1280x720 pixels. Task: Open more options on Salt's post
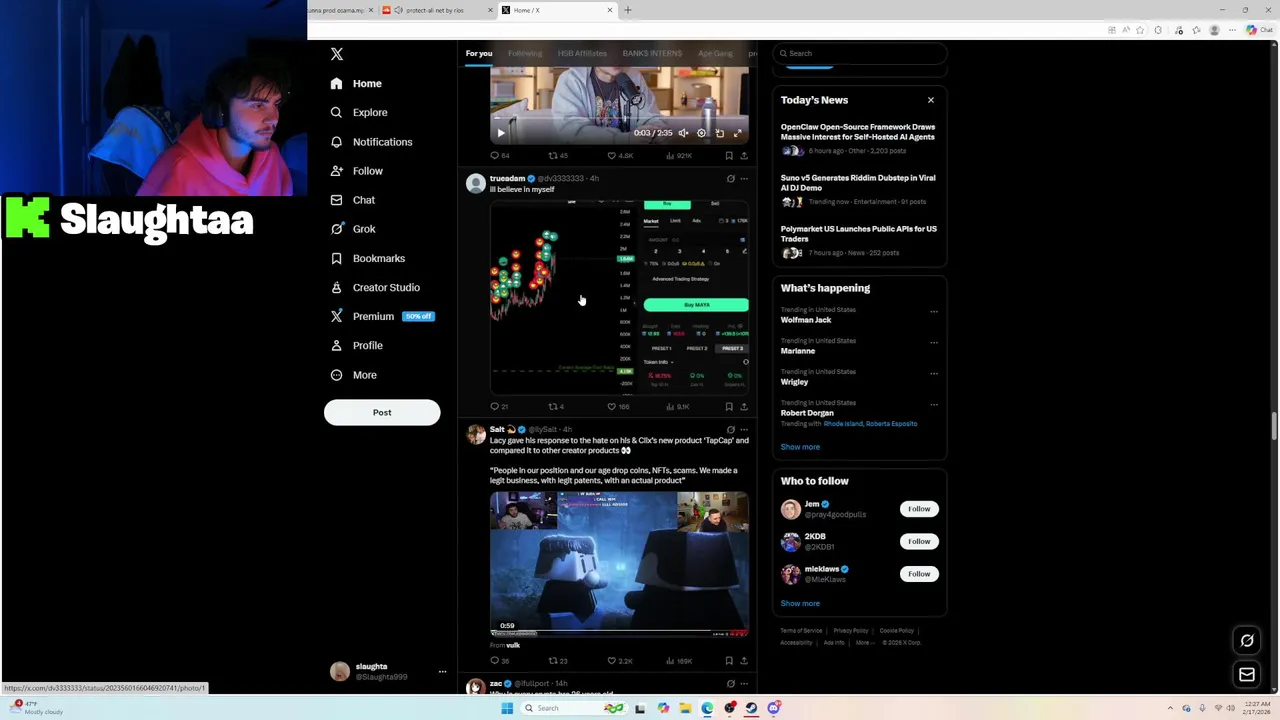(x=743, y=430)
